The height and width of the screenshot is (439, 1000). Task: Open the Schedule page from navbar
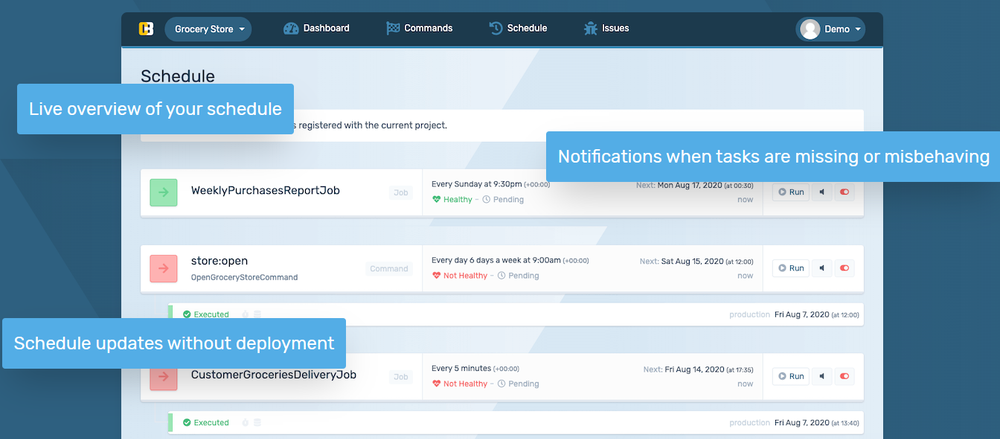click(518, 28)
